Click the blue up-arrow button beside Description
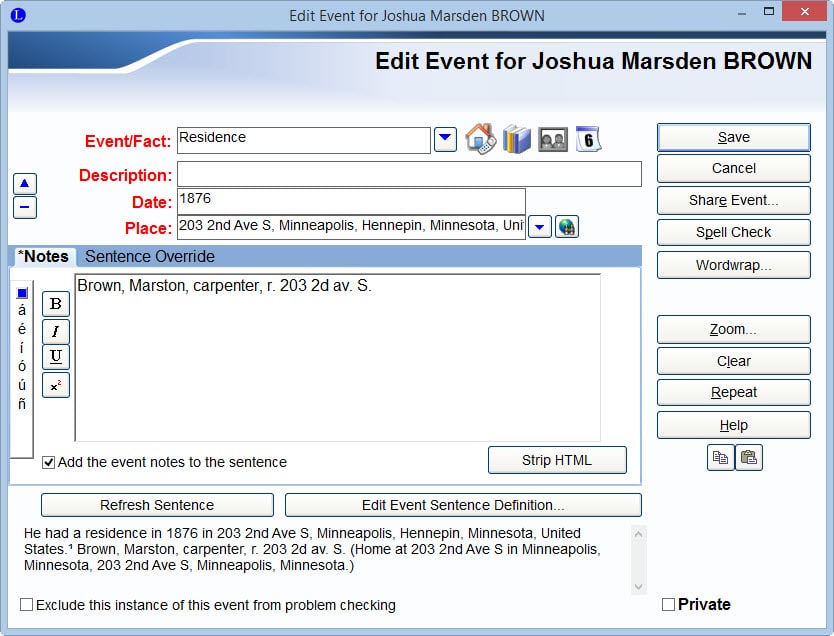834x636 pixels. pyautogui.click(x=24, y=183)
